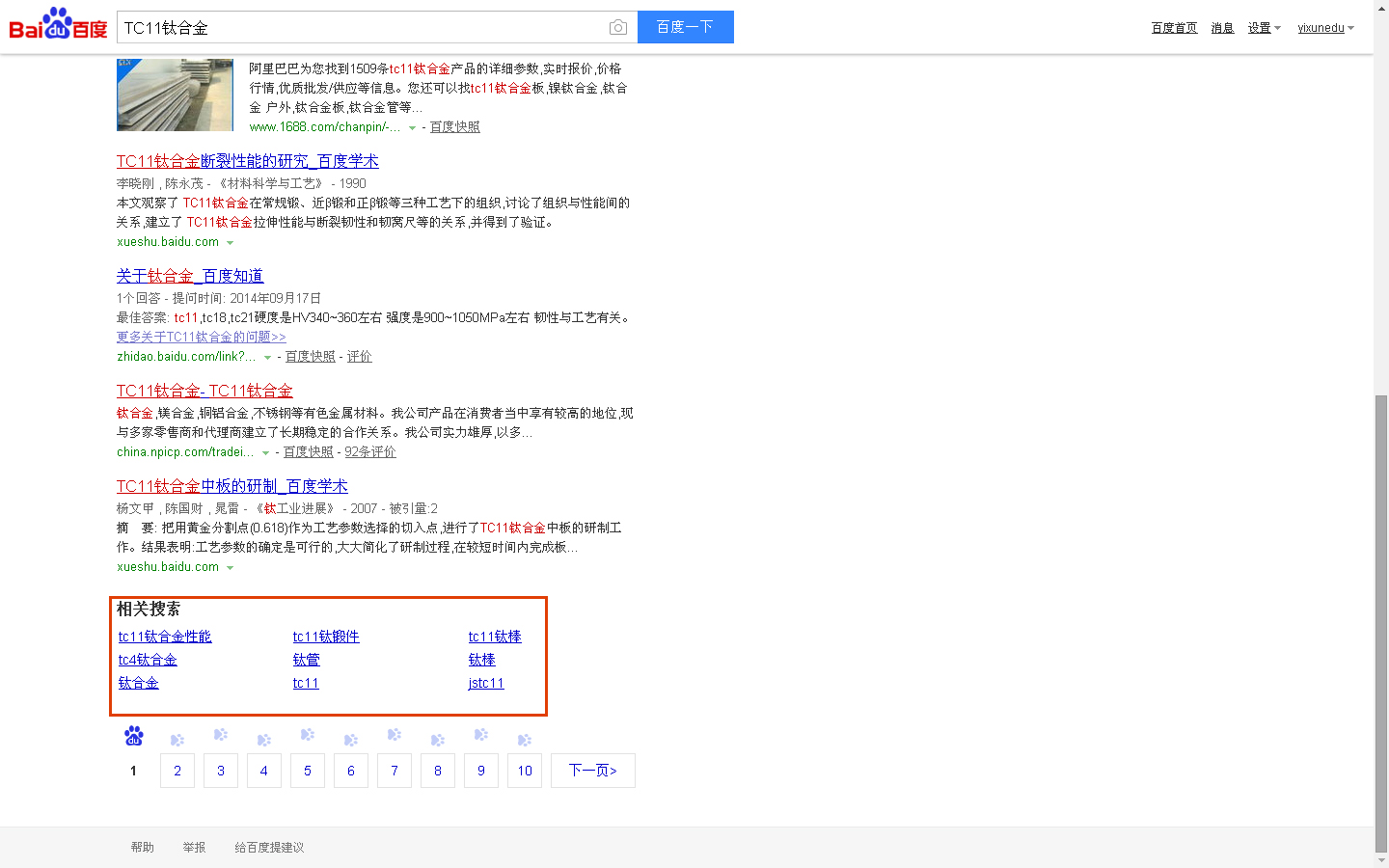The image size is (1389, 868).
Task: Open result TC11钛合金中板的研制_百度学术
Action: click(x=231, y=486)
